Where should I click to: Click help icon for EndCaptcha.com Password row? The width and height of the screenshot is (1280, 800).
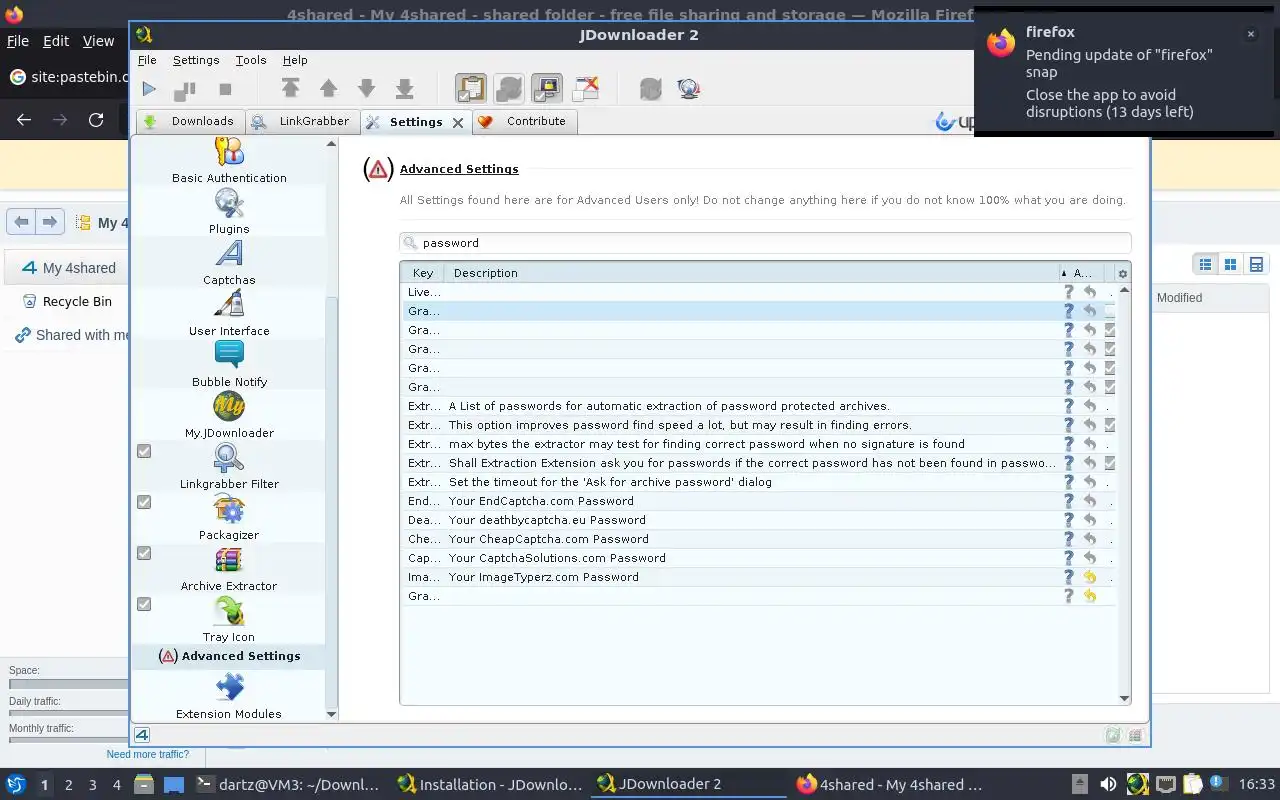click(1068, 501)
